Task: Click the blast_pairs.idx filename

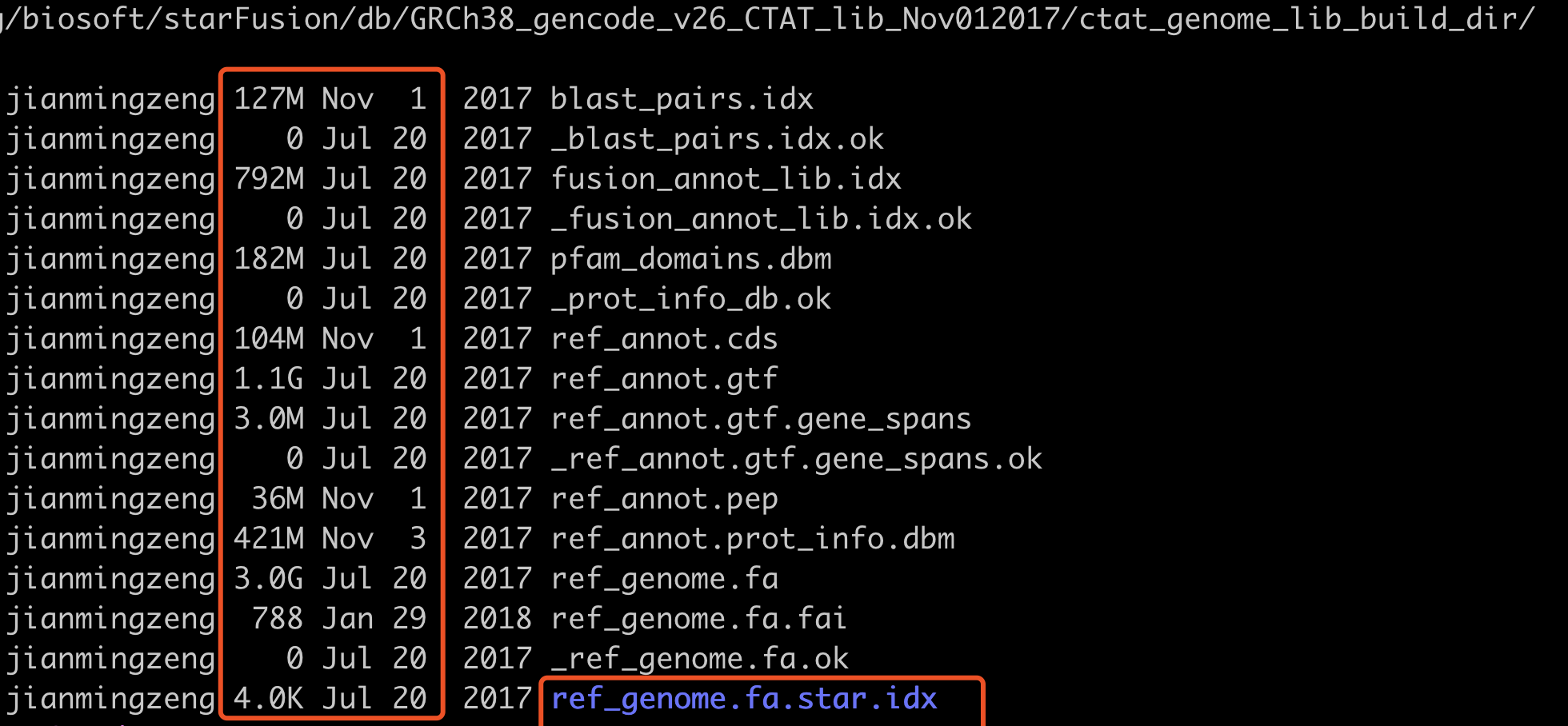Action: pos(682,99)
